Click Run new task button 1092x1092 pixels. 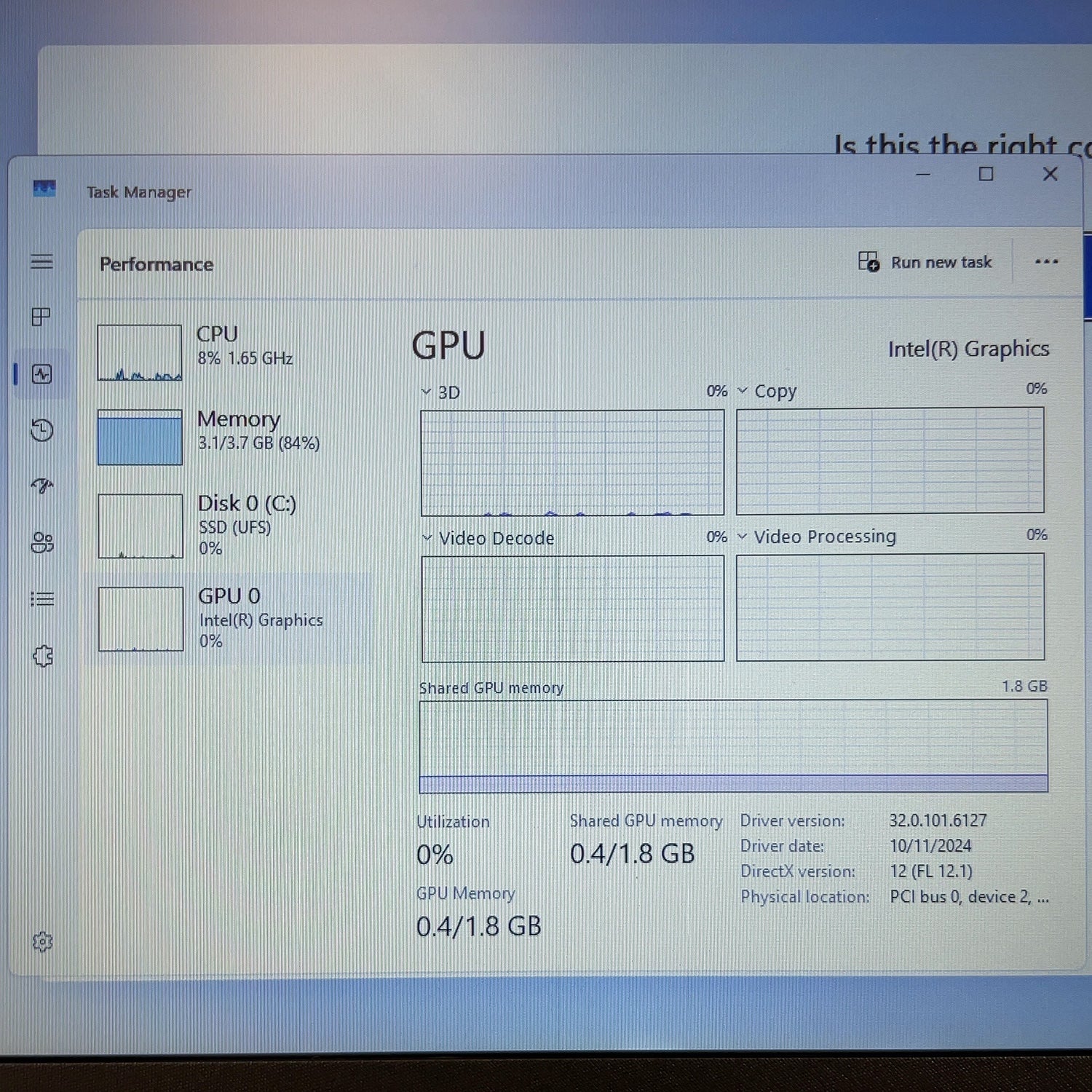point(925,262)
